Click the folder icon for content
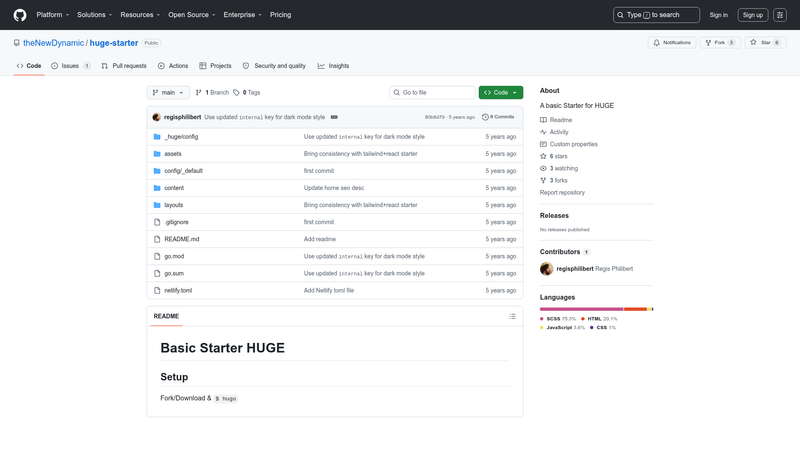 pyautogui.click(x=157, y=188)
